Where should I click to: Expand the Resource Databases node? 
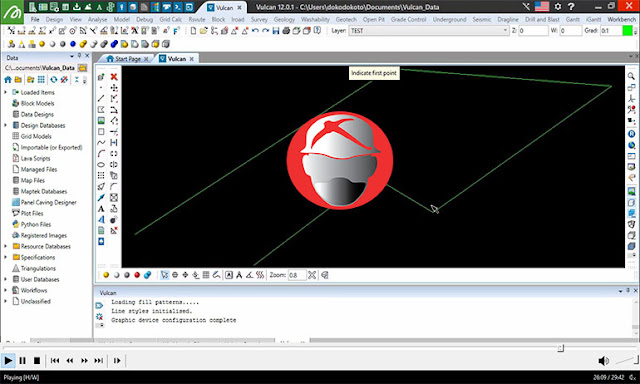coord(5,246)
